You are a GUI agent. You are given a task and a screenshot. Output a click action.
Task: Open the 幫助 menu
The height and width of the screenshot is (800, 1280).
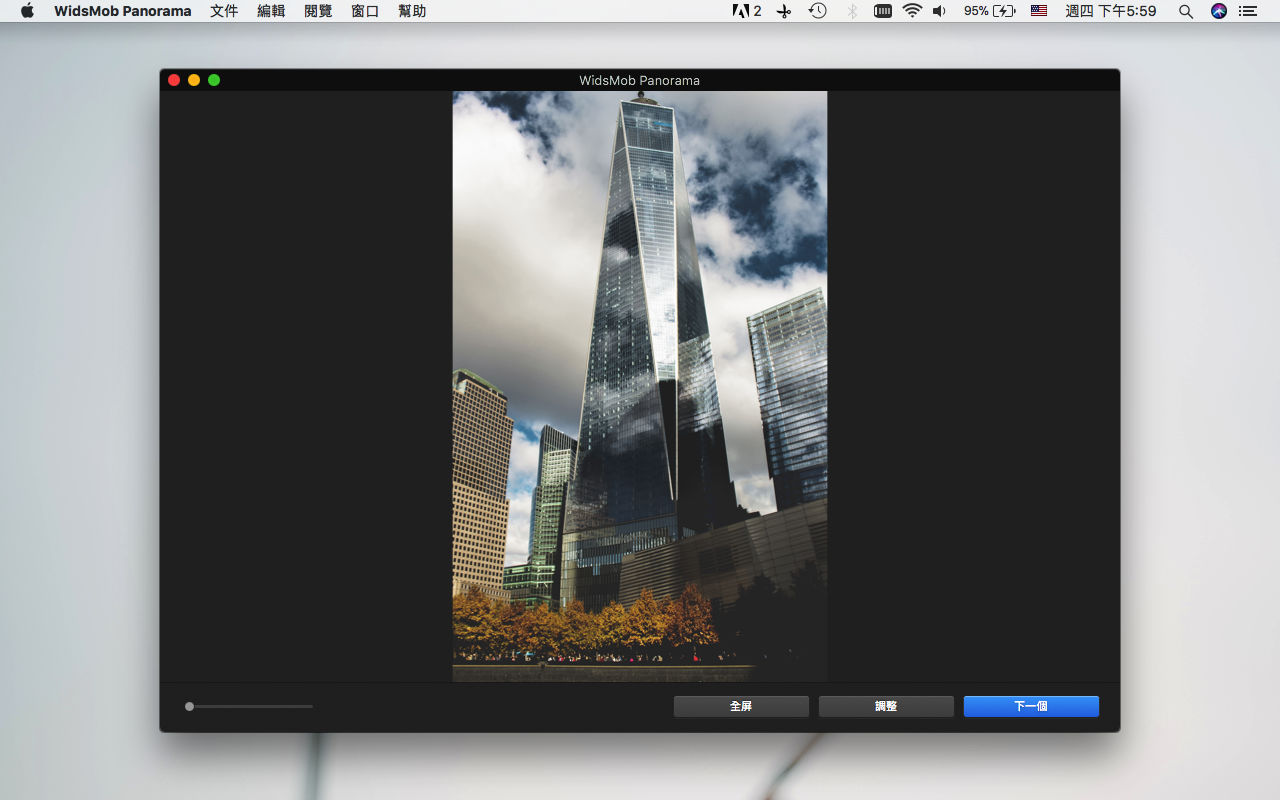coord(412,11)
